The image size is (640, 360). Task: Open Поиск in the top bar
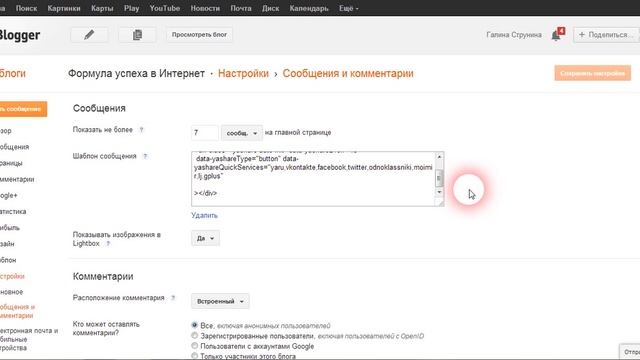point(26,8)
